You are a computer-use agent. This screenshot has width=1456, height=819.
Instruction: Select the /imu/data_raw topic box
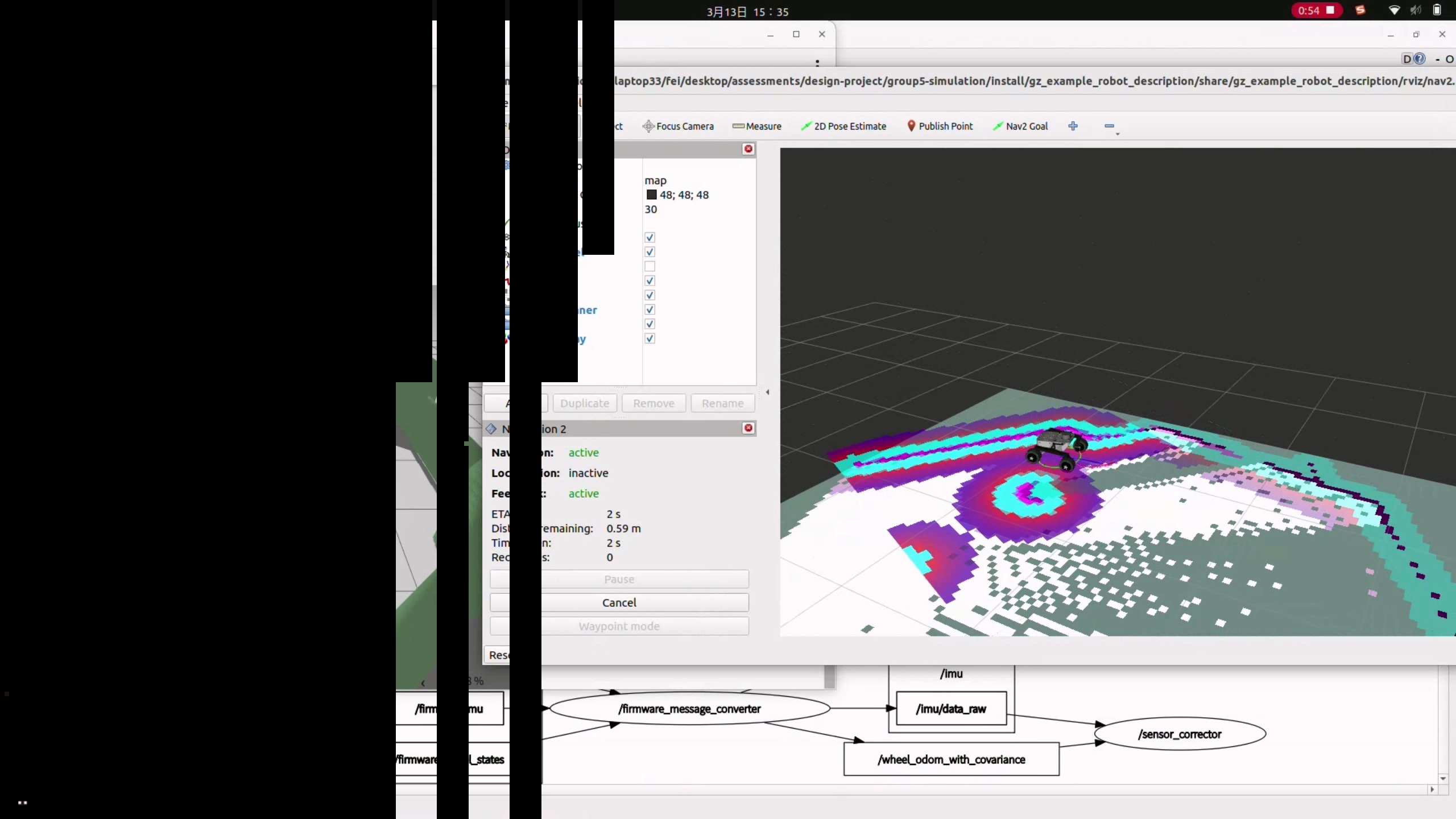click(x=952, y=709)
